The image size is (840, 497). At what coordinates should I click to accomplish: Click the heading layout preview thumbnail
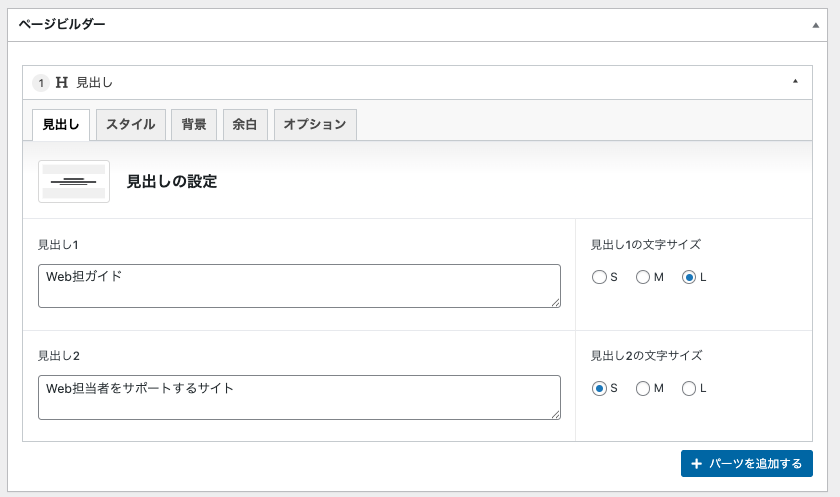point(74,181)
